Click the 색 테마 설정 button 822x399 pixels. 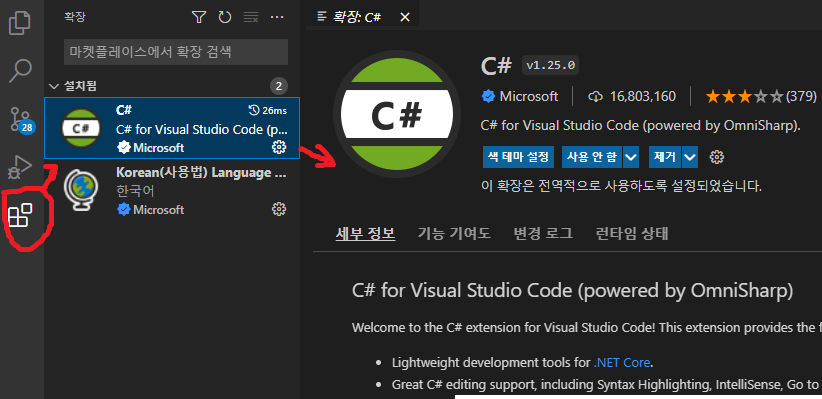518,157
